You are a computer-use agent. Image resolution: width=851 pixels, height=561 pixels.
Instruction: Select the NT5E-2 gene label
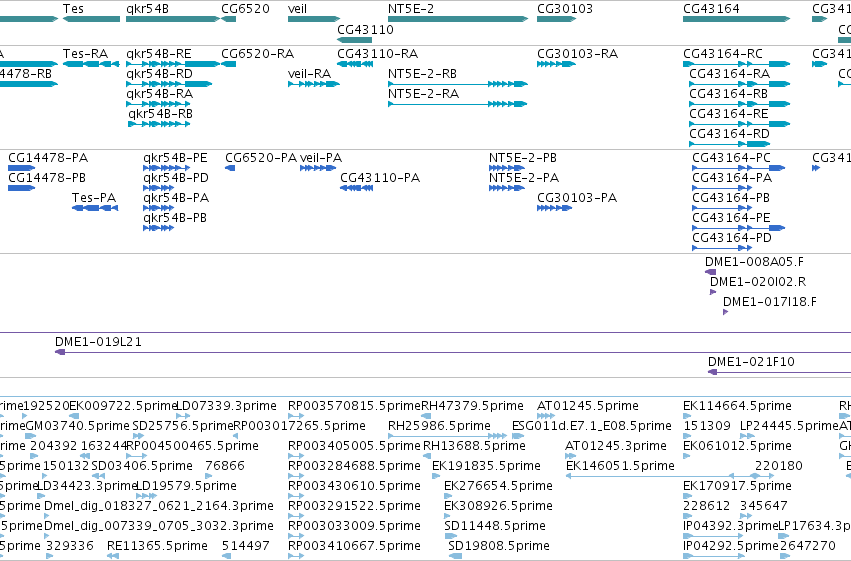coord(411,9)
